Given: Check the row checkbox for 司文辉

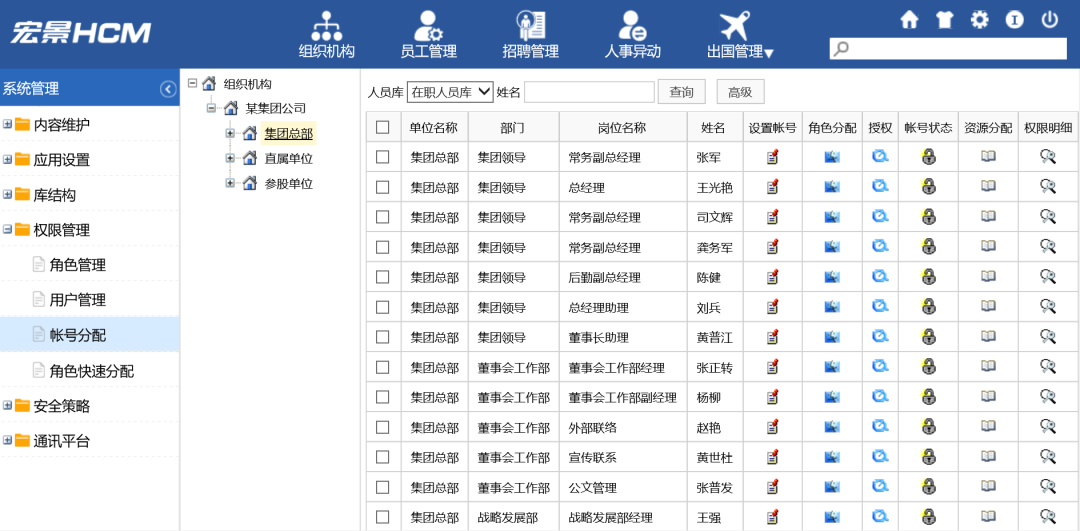Looking at the screenshot, I should tap(383, 217).
